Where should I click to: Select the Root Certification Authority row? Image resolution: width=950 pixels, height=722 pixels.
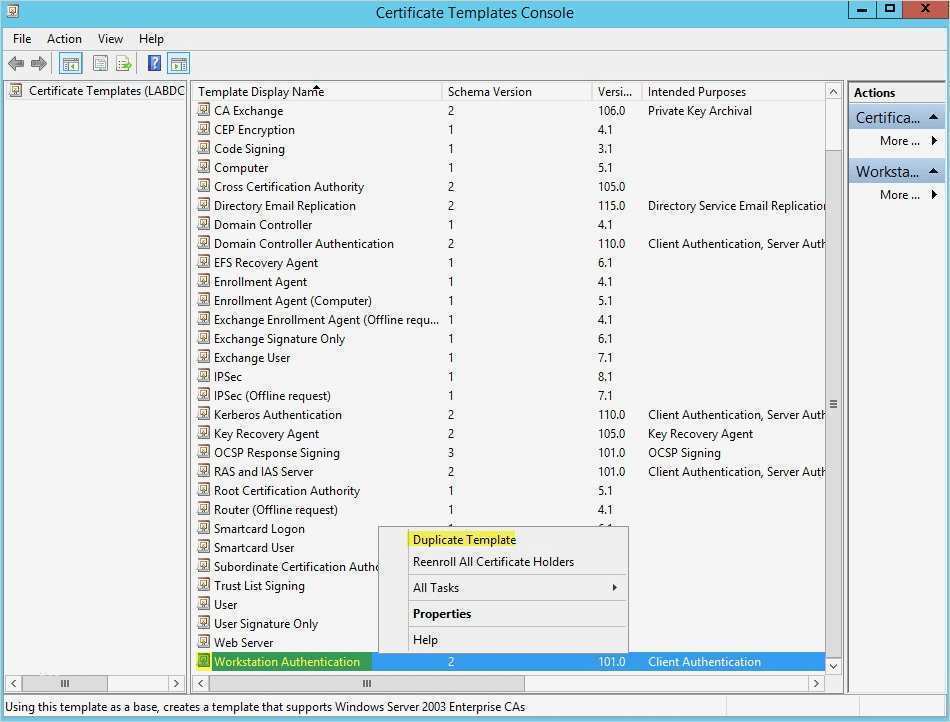[x=510, y=491]
